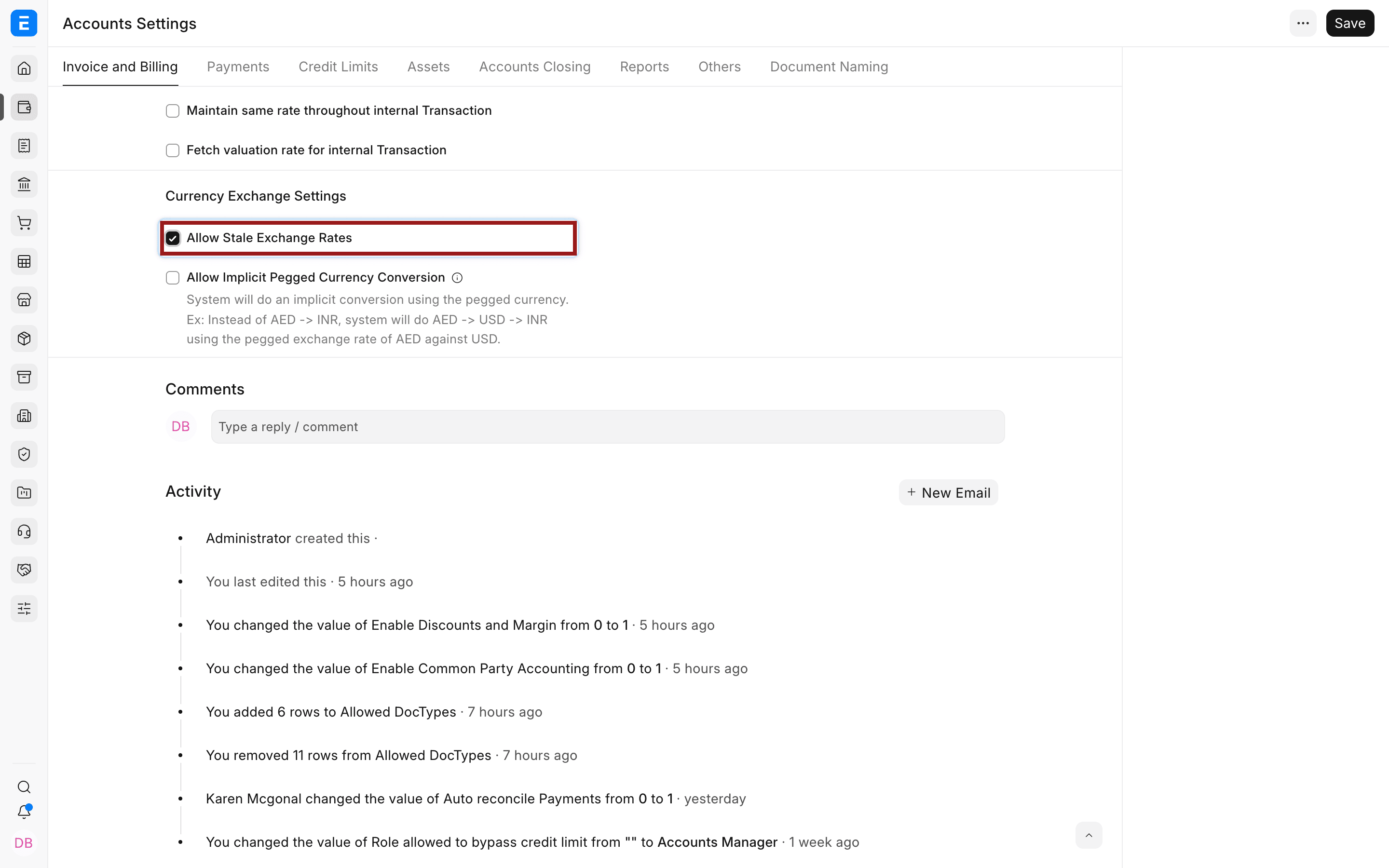1389x868 pixels.
Task: Uncheck Allow Stale Exchange Rates
Action: [173, 238]
